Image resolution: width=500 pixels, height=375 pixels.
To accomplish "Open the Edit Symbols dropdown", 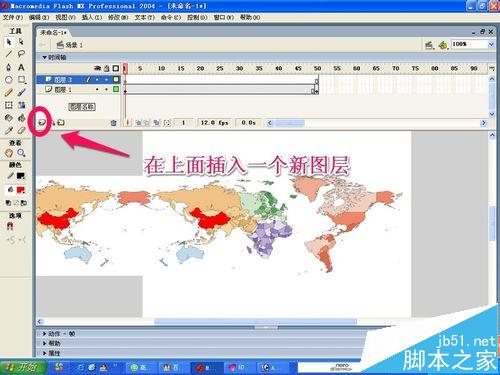I will (443, 45).
